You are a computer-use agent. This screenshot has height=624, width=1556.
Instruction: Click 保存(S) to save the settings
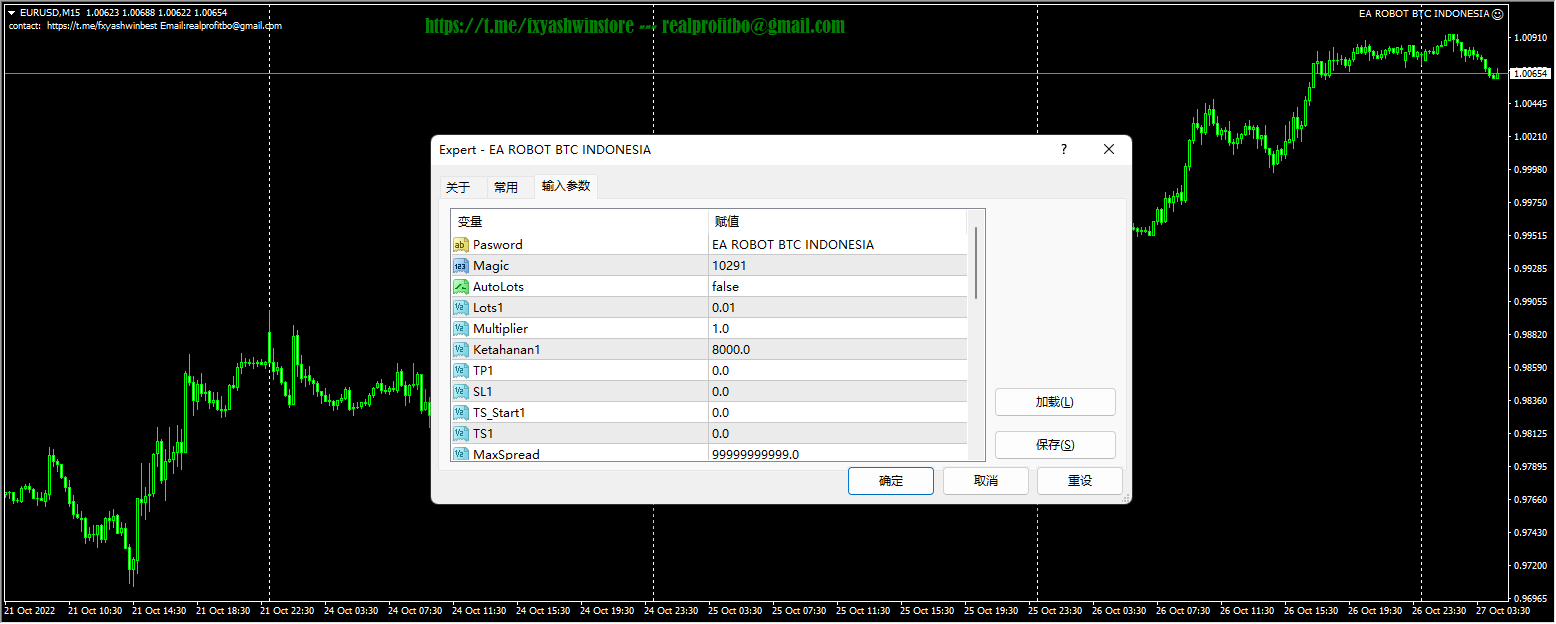[1055, 444]
